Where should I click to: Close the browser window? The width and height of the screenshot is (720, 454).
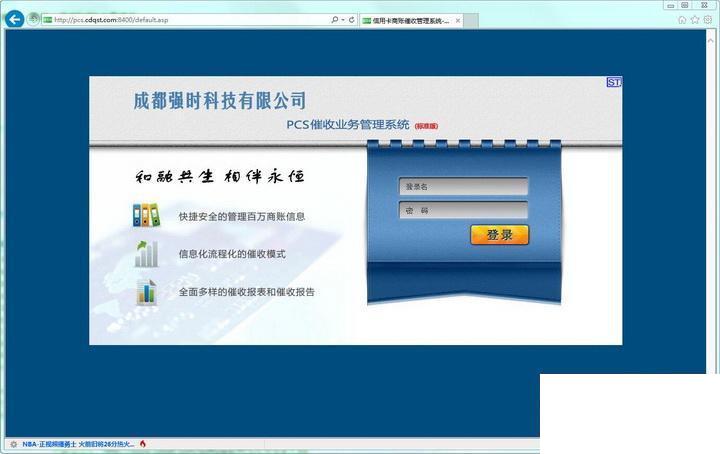coord(704,5)
